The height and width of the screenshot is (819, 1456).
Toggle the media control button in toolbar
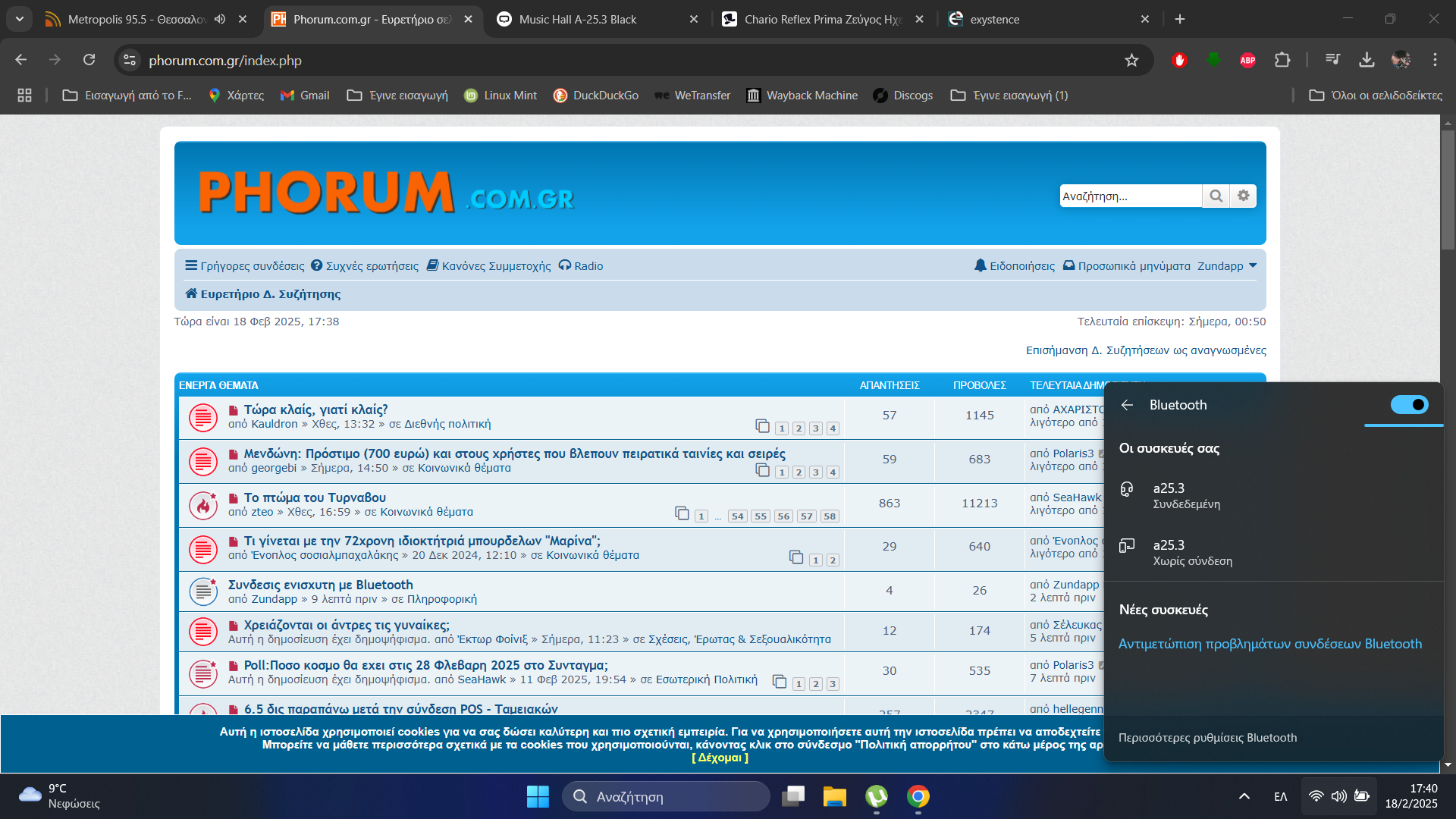pos(1332,60)
